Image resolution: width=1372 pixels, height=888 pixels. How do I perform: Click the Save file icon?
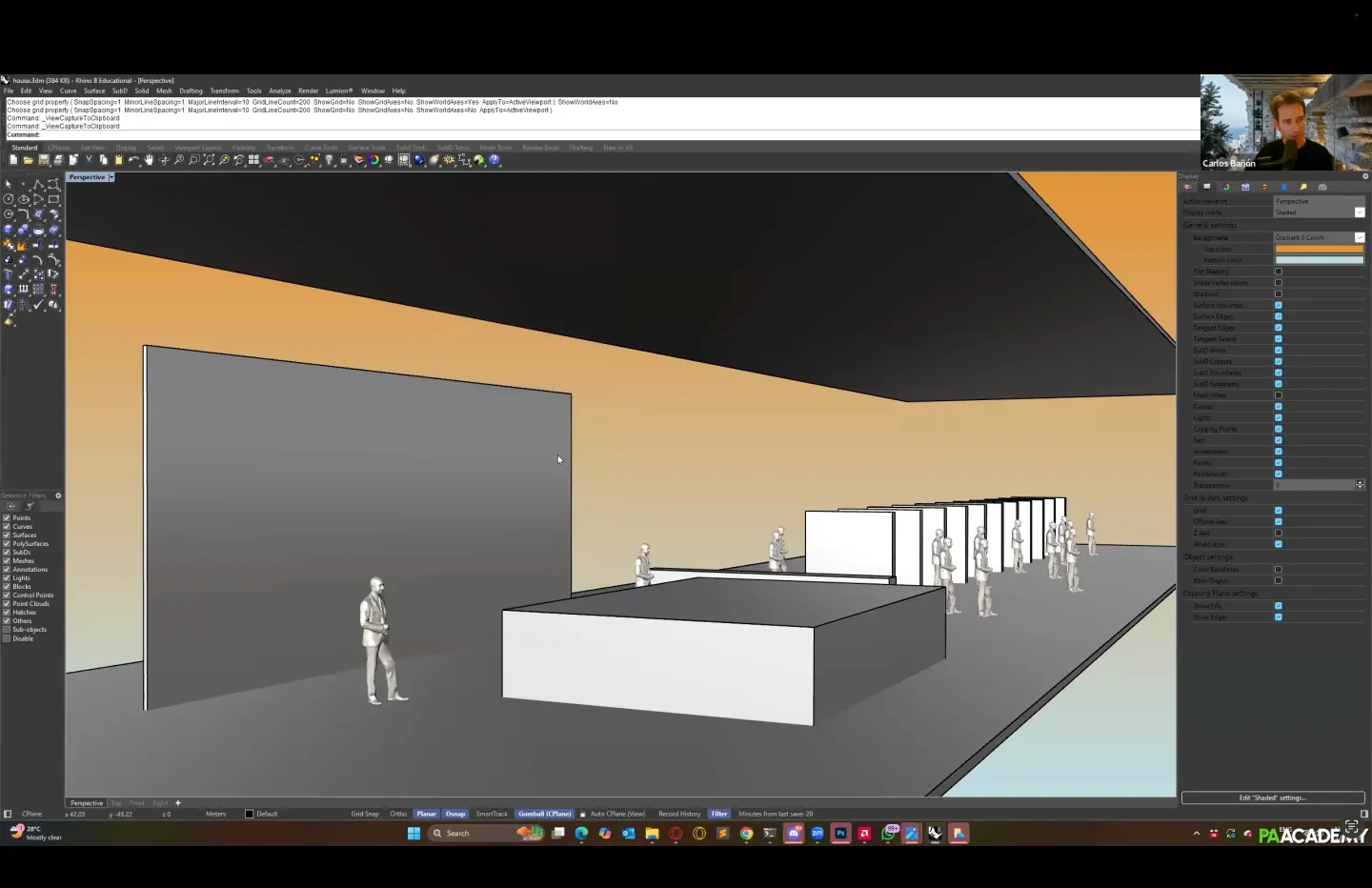coord(43,160)
